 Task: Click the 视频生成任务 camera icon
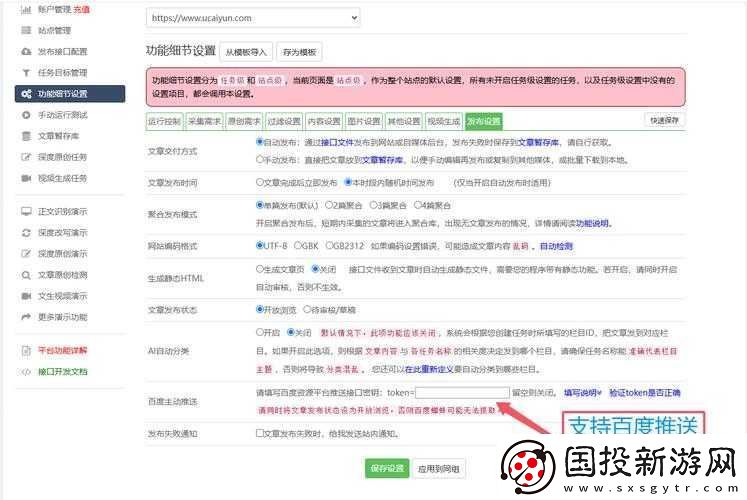[x=26, y=178]
